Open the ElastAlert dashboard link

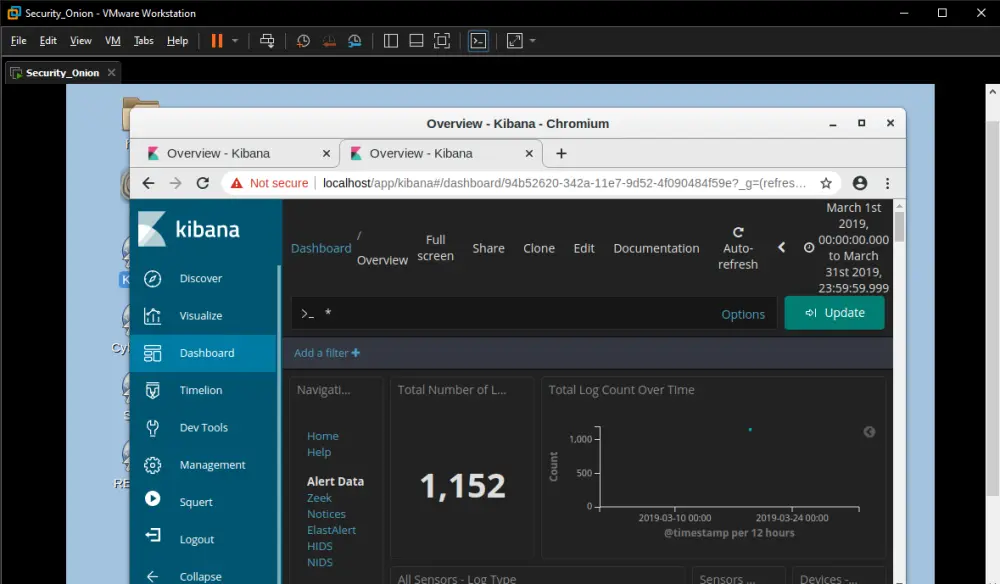pos(331,530)
